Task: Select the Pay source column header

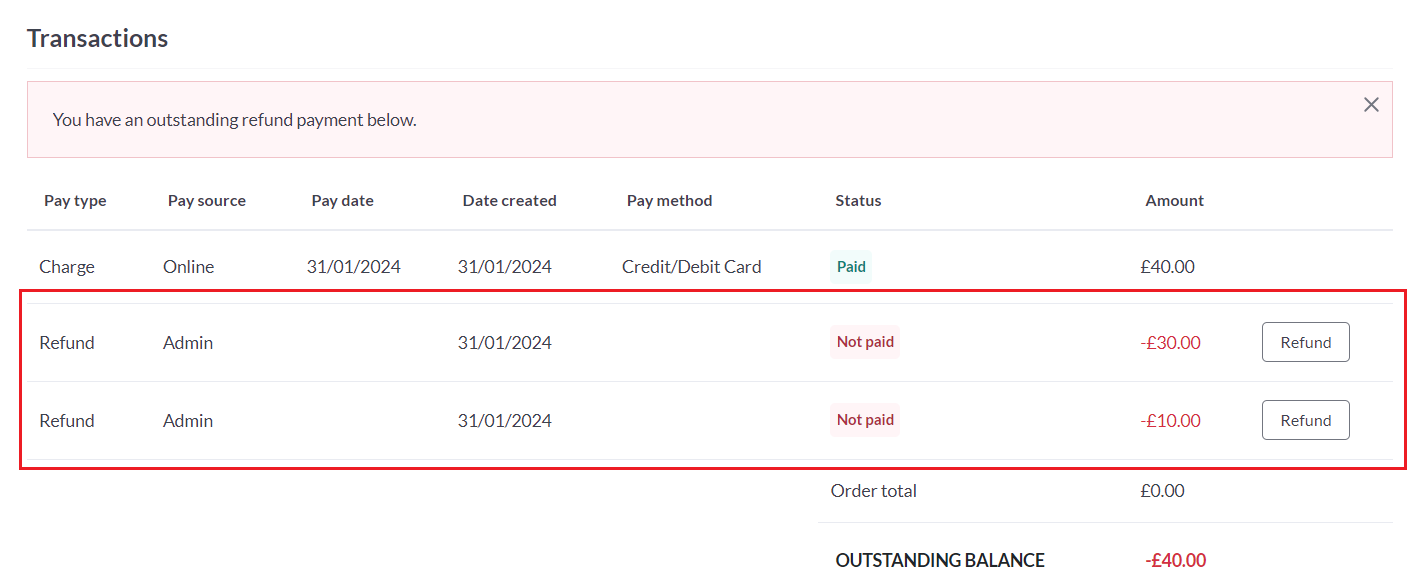Action: 206,200
